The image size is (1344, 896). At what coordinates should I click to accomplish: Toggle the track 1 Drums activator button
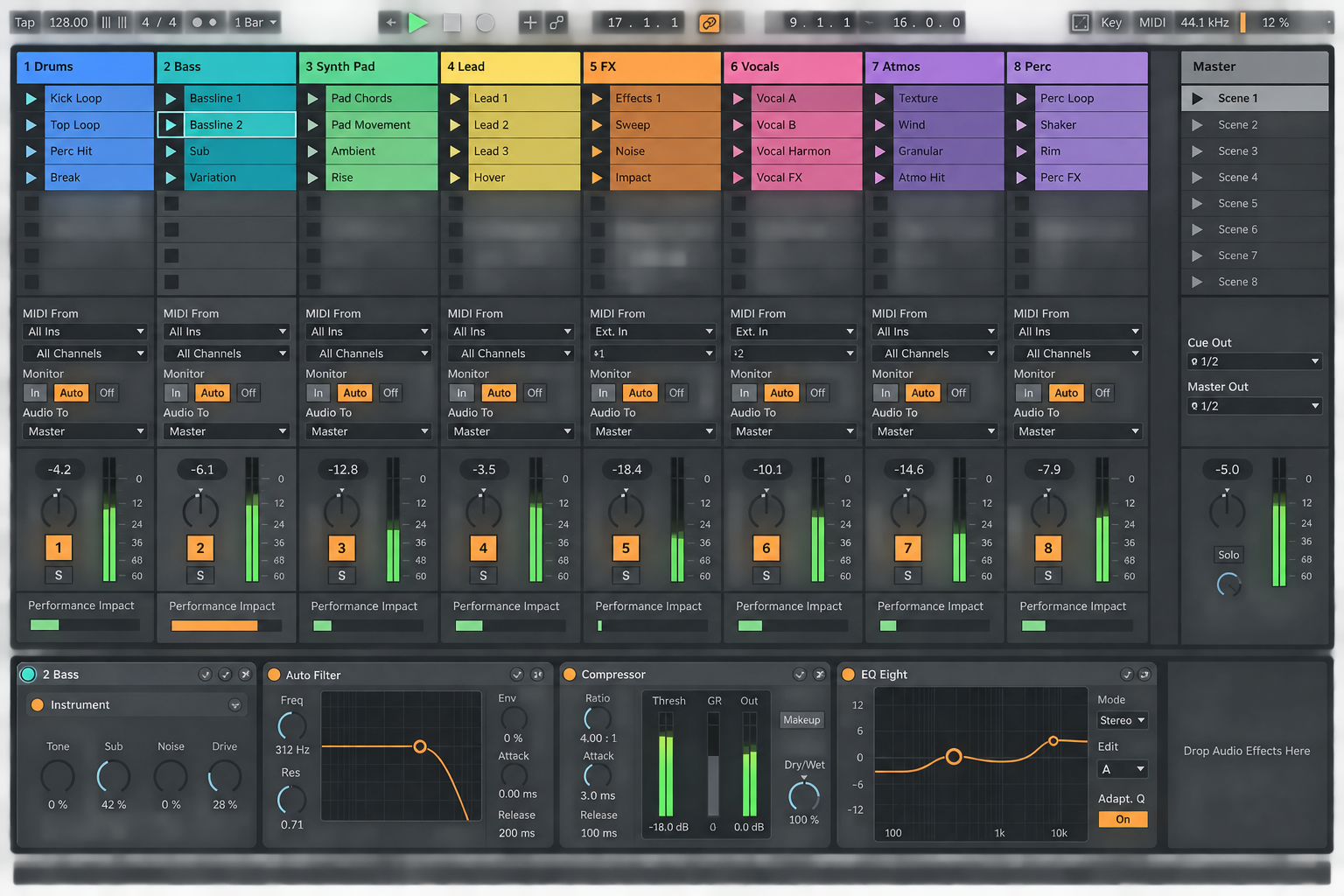click(59, 549)
